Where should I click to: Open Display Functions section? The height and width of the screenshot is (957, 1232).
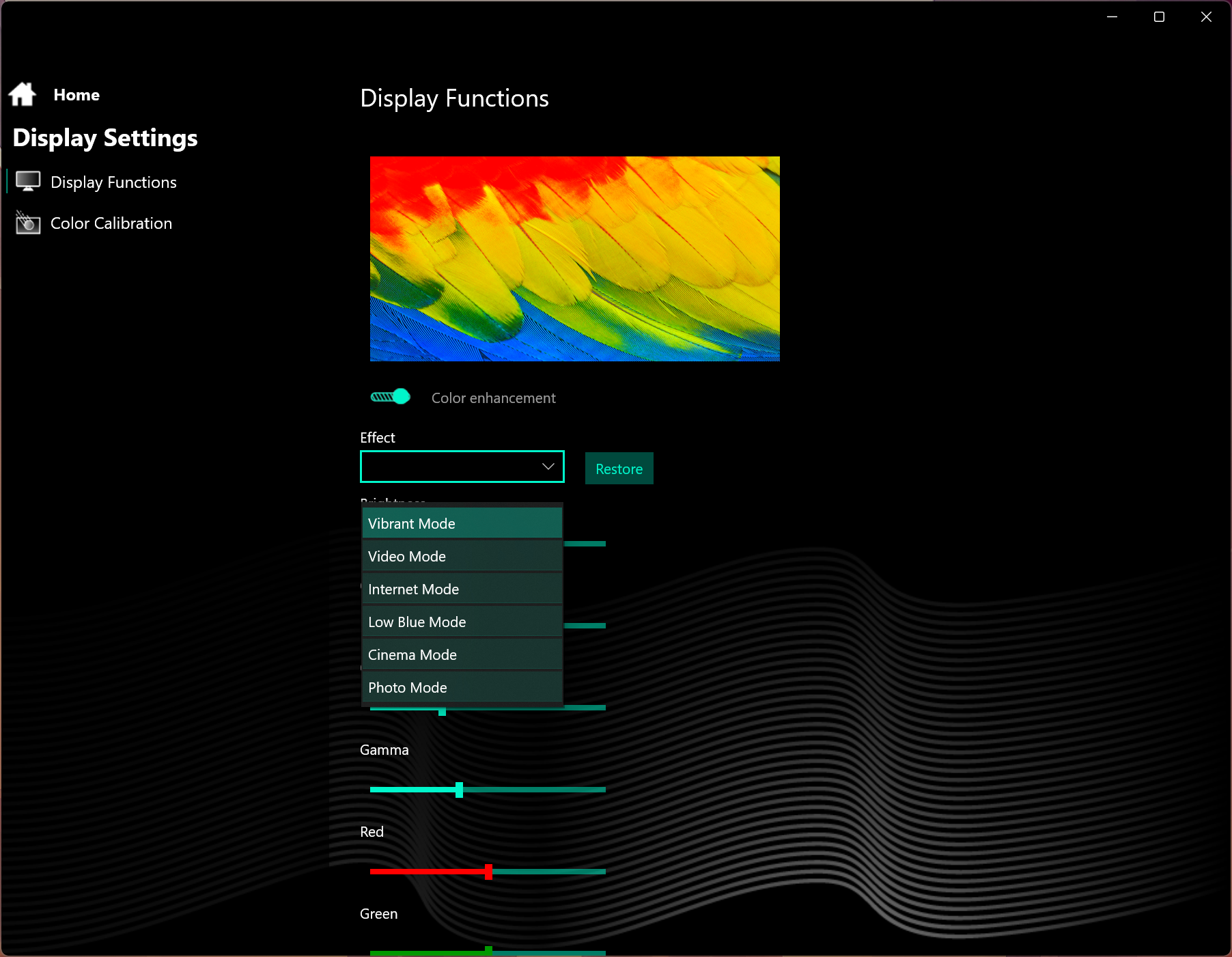tap(113, 182)
